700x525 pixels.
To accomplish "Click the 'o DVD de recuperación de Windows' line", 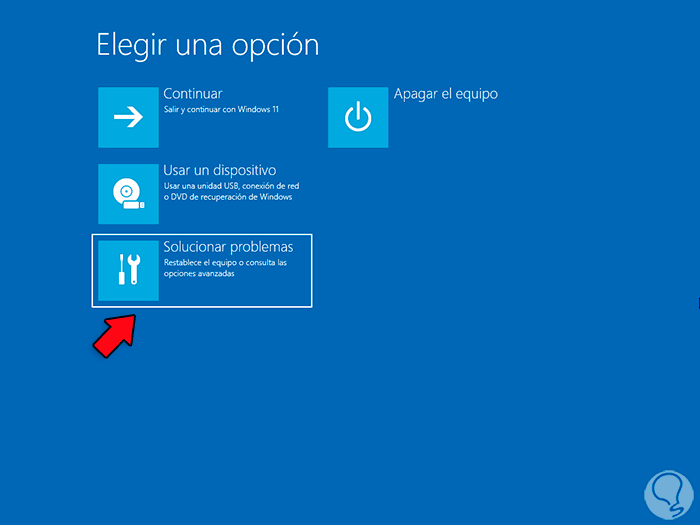I will coord(228,197).
